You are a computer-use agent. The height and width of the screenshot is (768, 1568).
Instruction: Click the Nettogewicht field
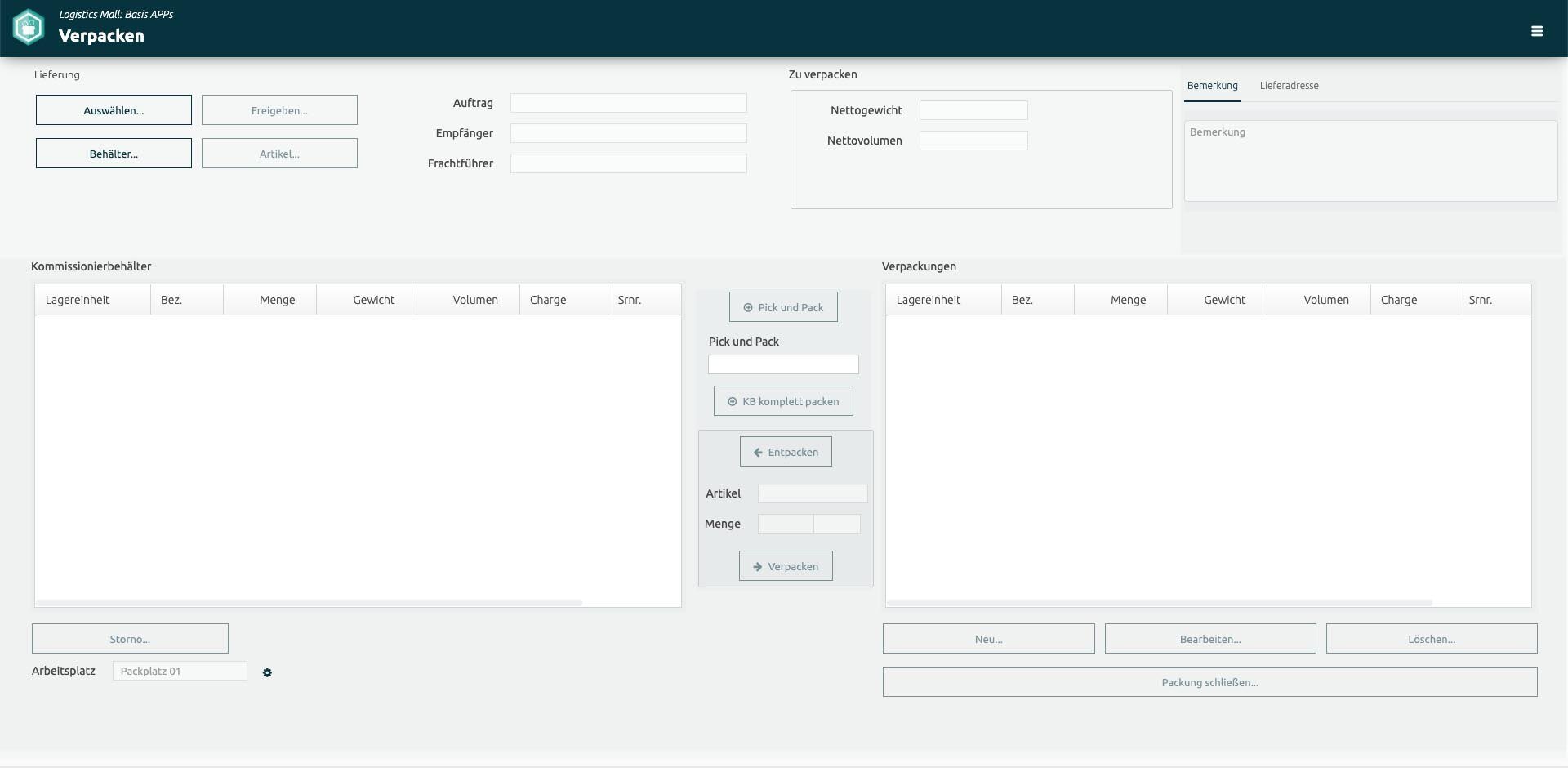(973, 110)
